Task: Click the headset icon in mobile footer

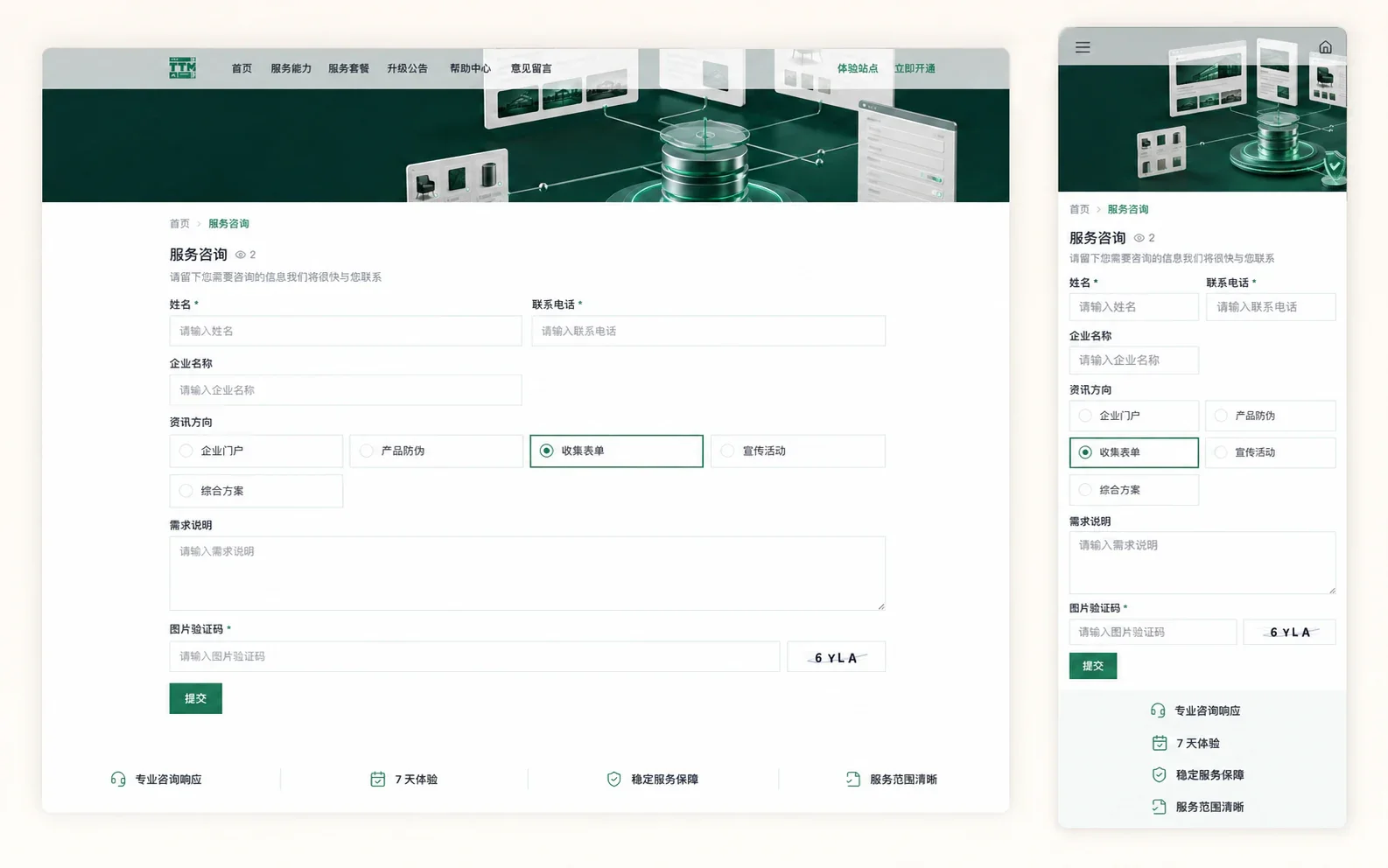Action: point(1158,710)
